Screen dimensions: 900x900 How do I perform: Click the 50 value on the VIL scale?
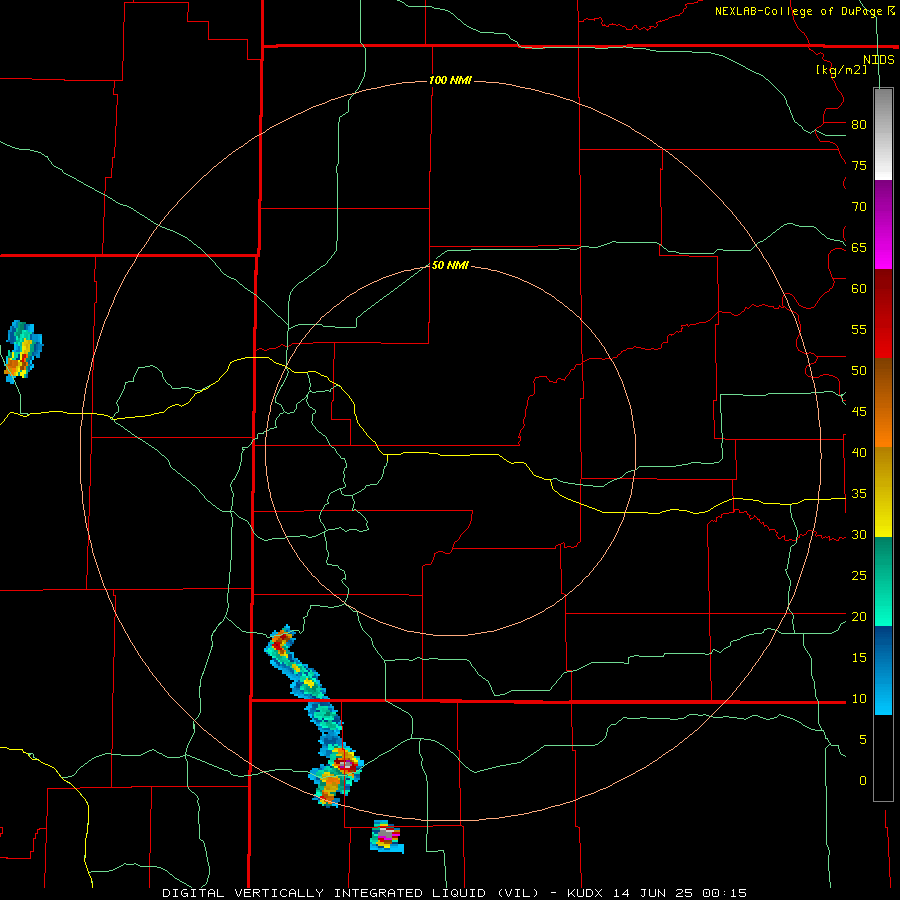click(x=859, y=371)
